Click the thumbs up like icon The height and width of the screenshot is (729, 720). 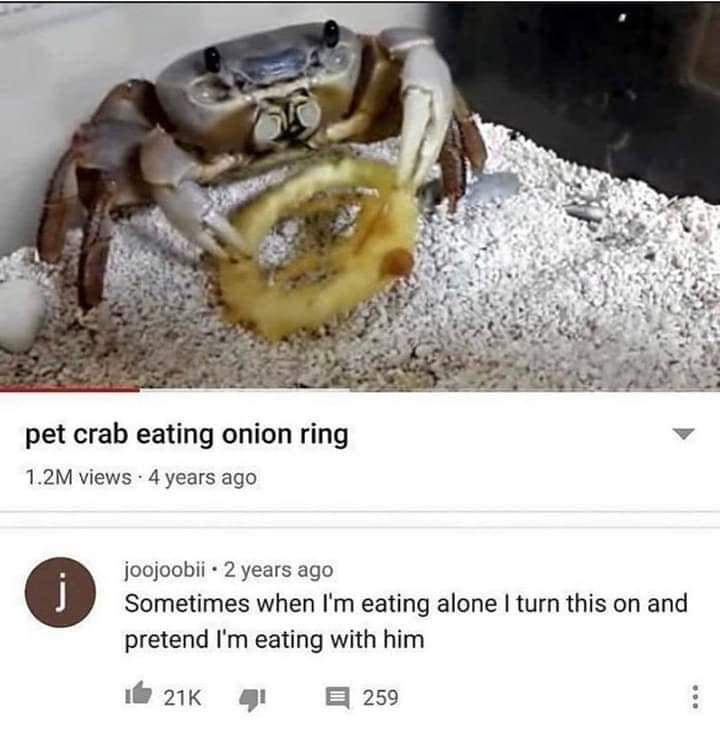139,694
